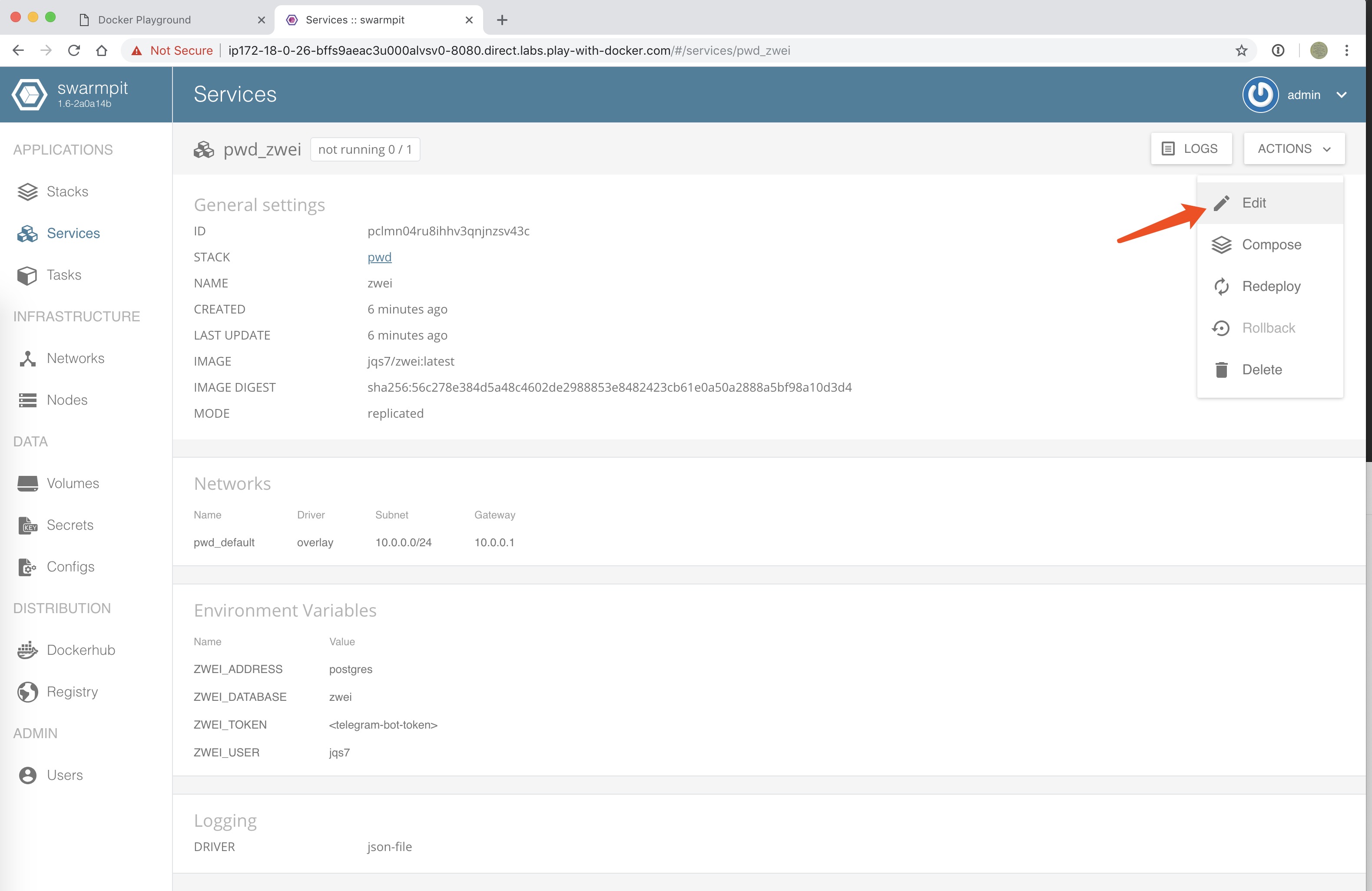Image resolution: width=1372 pixels, height=891 pixels.
Task: Collapse the ACTIONS dropdown button
Action: (1294, 148)
